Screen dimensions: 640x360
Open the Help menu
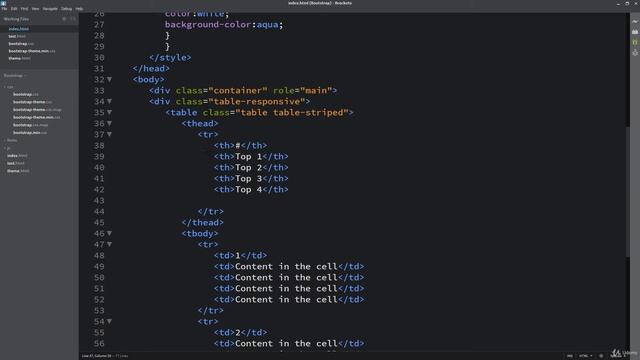[79, 9]
